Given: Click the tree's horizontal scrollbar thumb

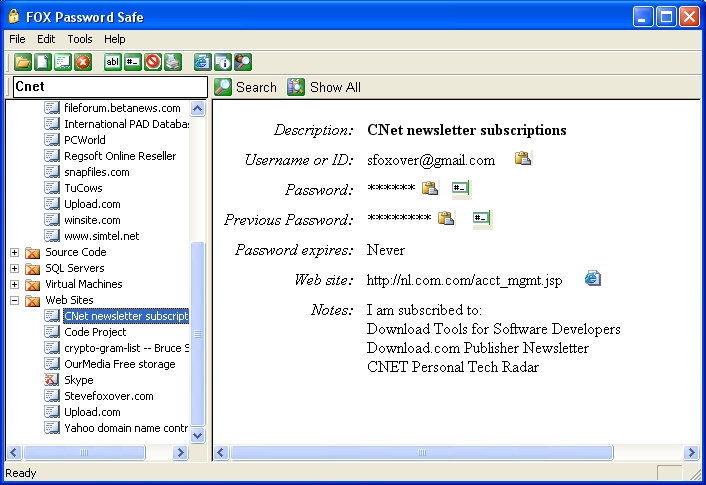Looking at the screenshot, I should pos(84,452).
